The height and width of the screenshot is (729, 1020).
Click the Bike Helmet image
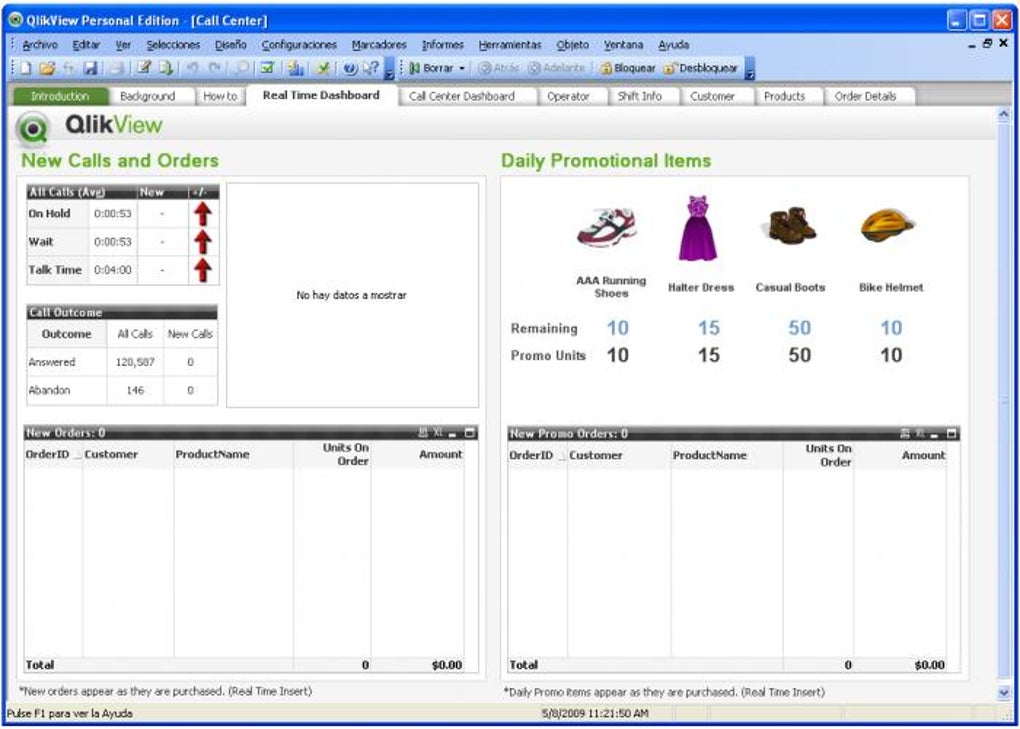tap(888, 226)
